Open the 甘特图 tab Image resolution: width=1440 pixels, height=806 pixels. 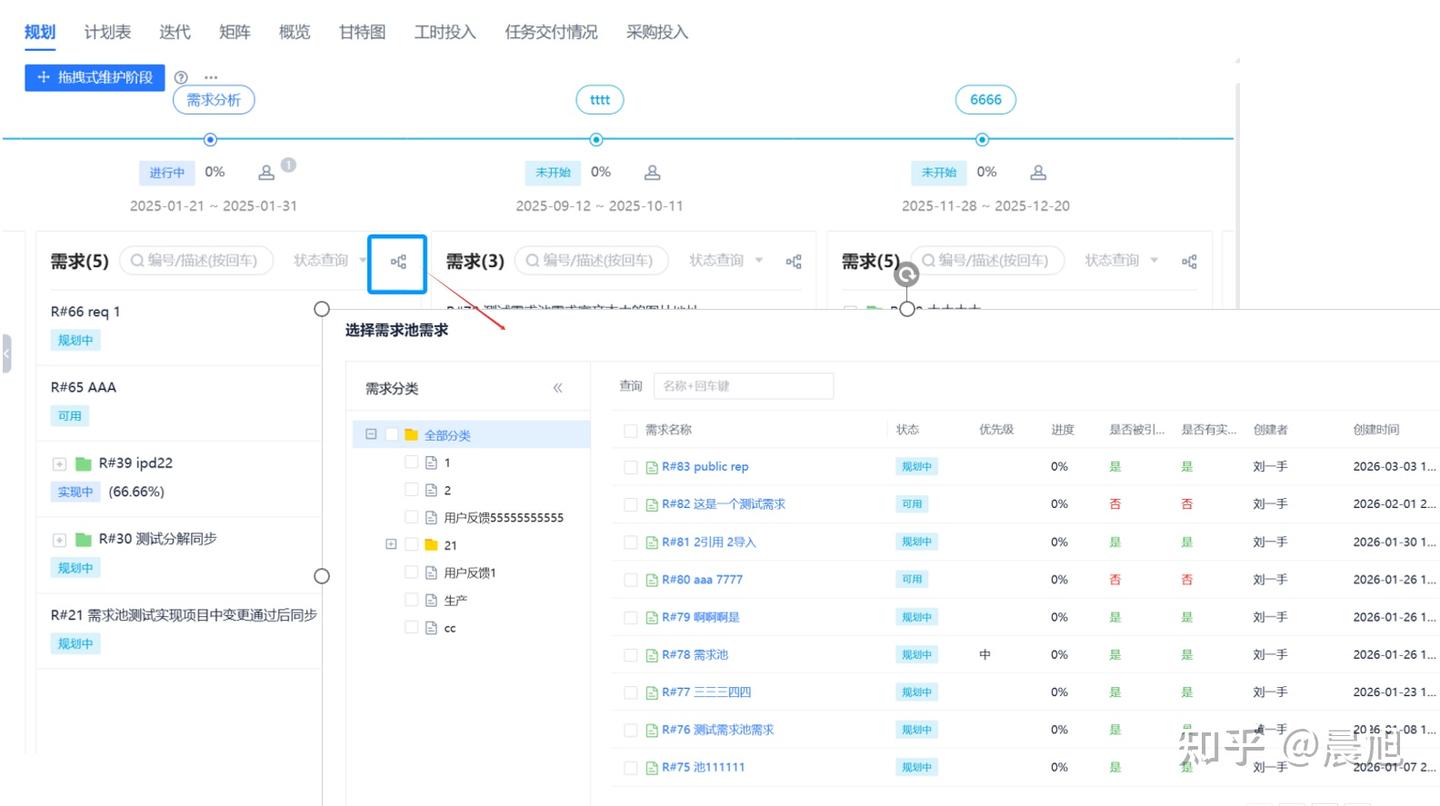tap(362, 32)
